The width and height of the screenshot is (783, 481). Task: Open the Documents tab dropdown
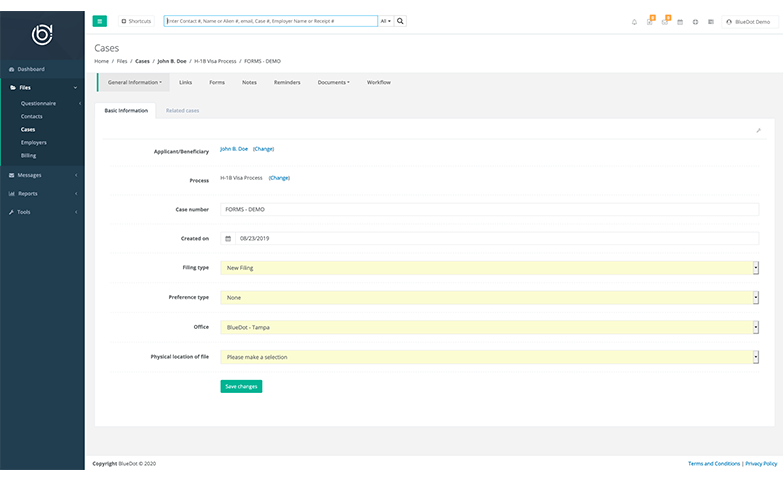pyautogui.click(x=334, y=82)
